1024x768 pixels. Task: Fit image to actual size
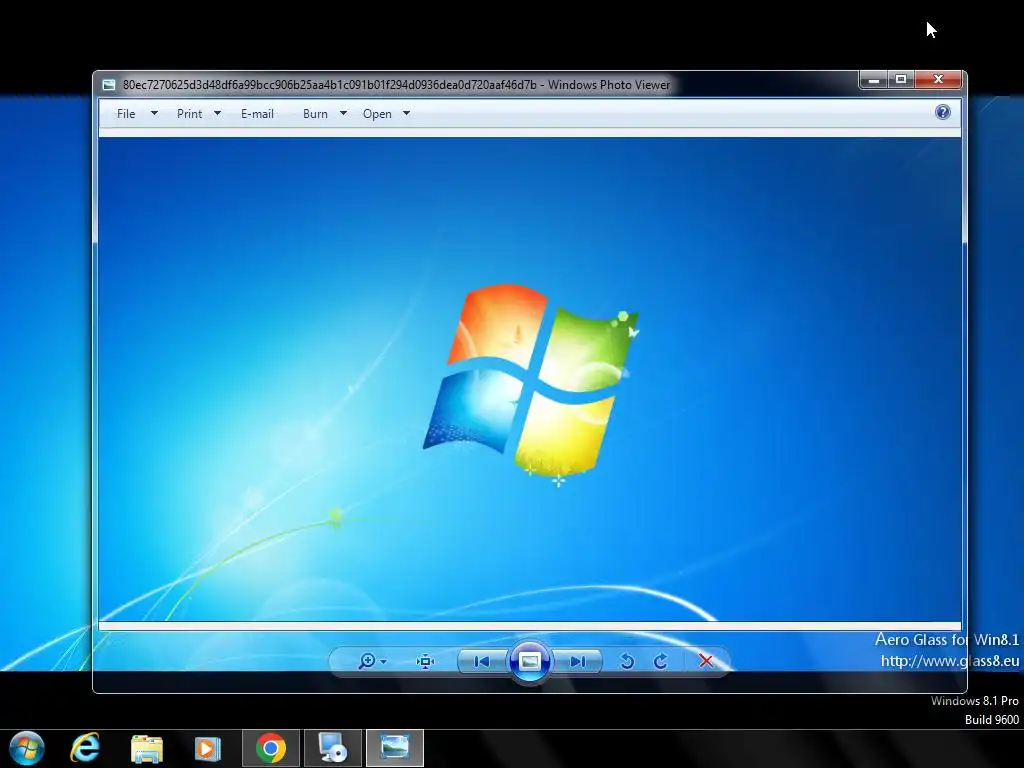coord(425,662)
